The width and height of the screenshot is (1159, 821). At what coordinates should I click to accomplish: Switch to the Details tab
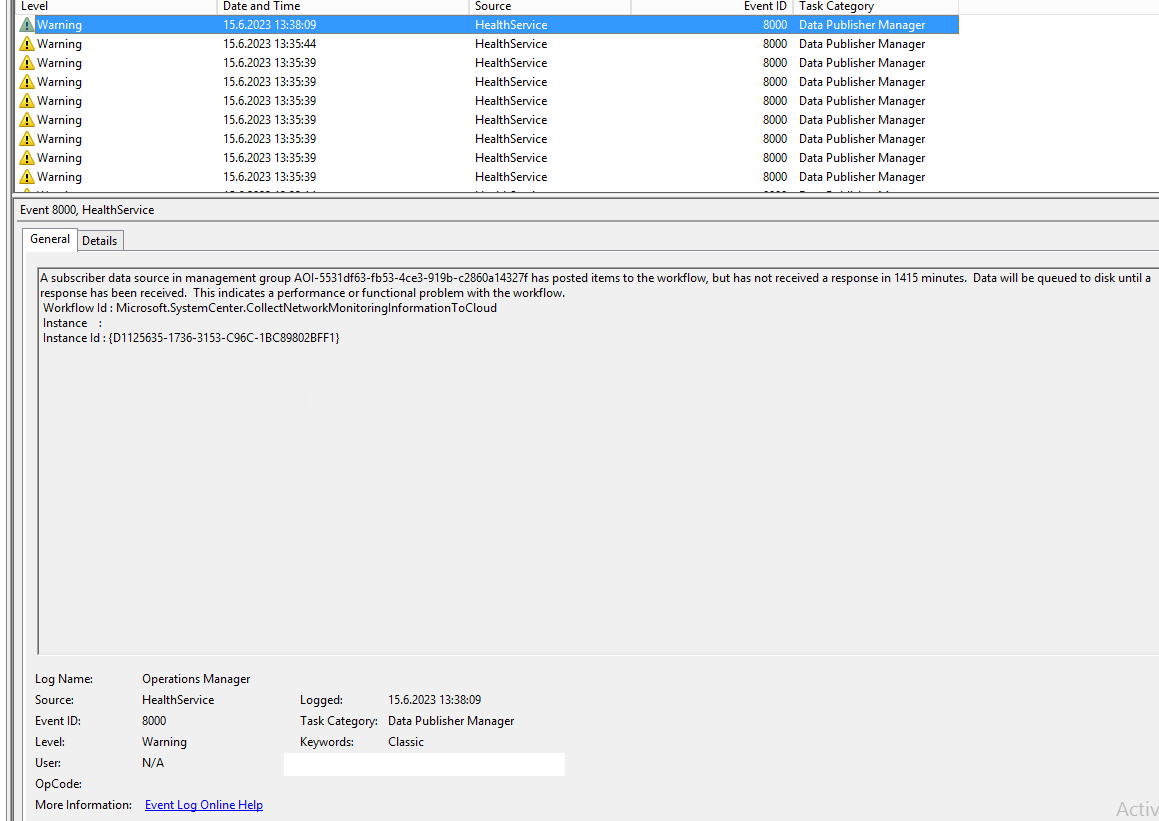pos(99,240)
